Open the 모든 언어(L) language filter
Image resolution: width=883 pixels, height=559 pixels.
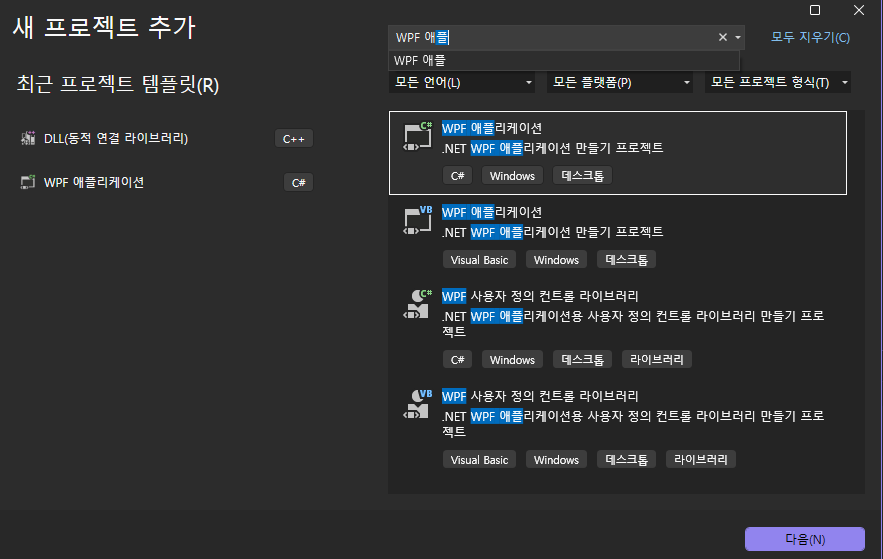462,83
